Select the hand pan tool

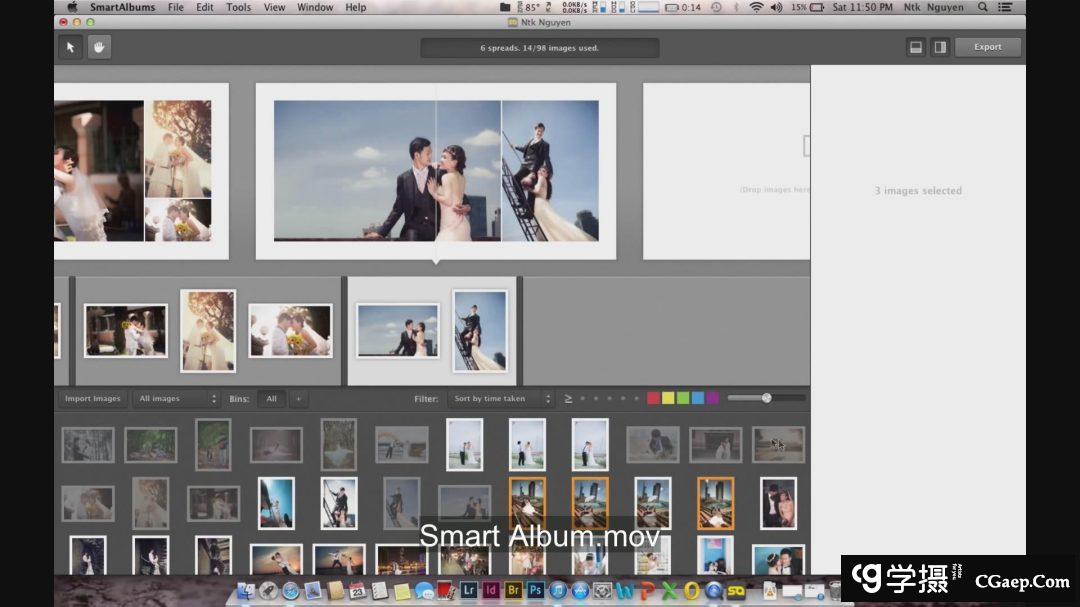click(x=99, y=47)
